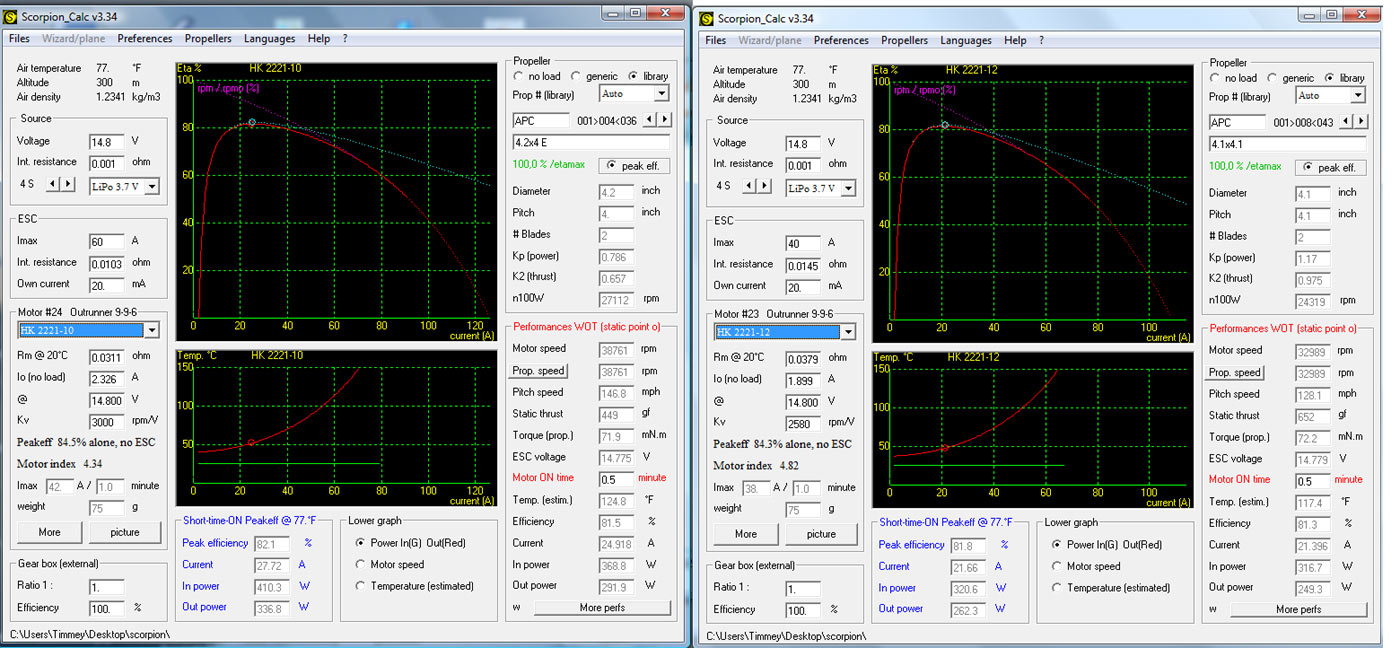The height and width of the screenshot is (648, 1400).
Task: Open Prop # Auto dropdown, HK 2221-10 window
Action: pos(661,93)
